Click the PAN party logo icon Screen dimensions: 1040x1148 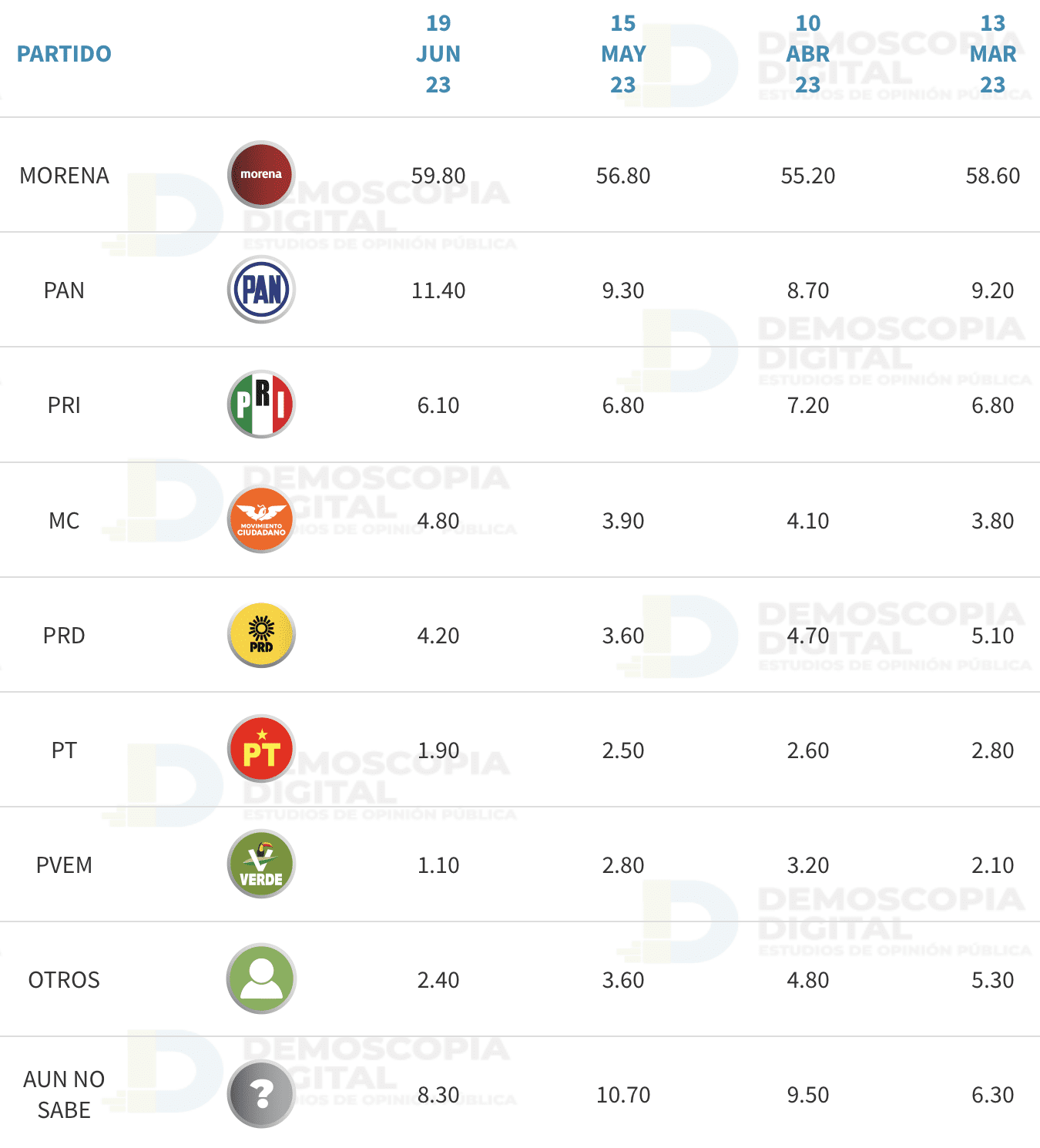coord(261,290)
